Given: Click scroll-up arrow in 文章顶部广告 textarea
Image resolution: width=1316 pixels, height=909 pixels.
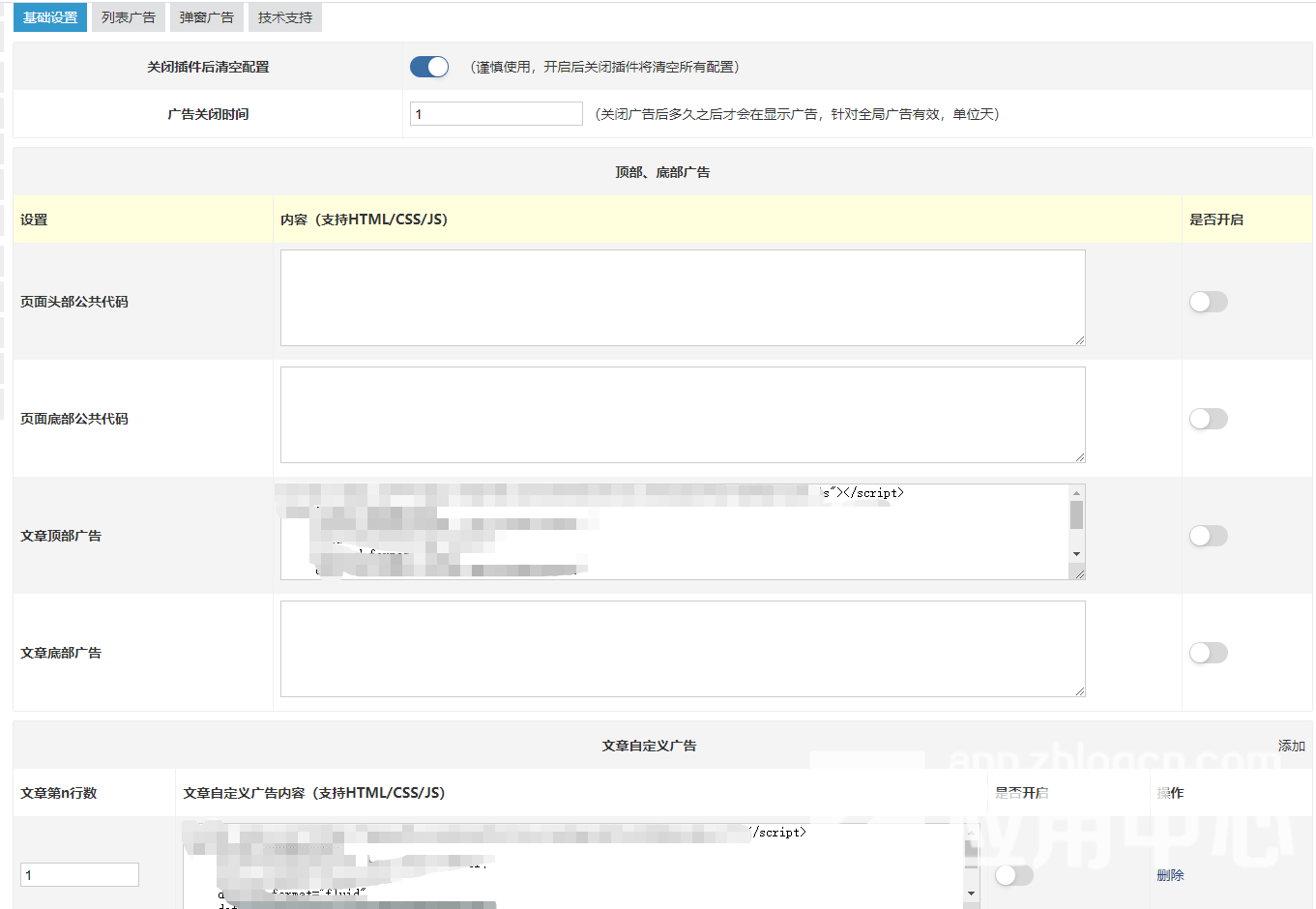Looking at the screenshot, I should 1076,493.
